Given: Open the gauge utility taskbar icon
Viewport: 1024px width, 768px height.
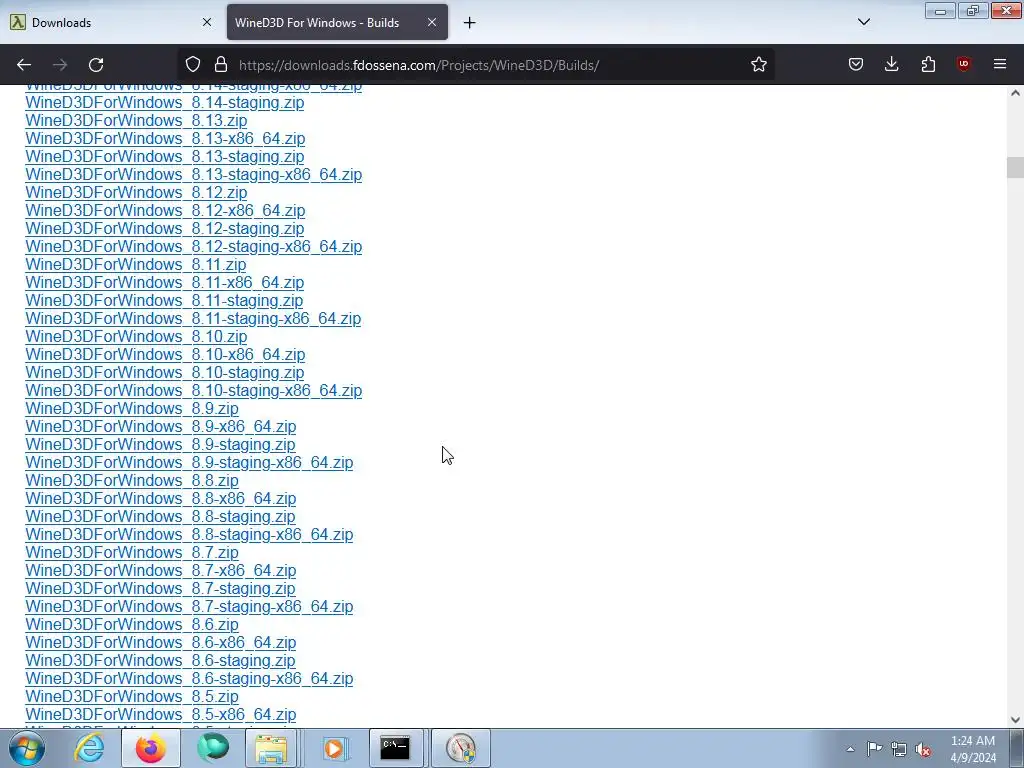Looking at the screenshot, I should tap(461, 748).
